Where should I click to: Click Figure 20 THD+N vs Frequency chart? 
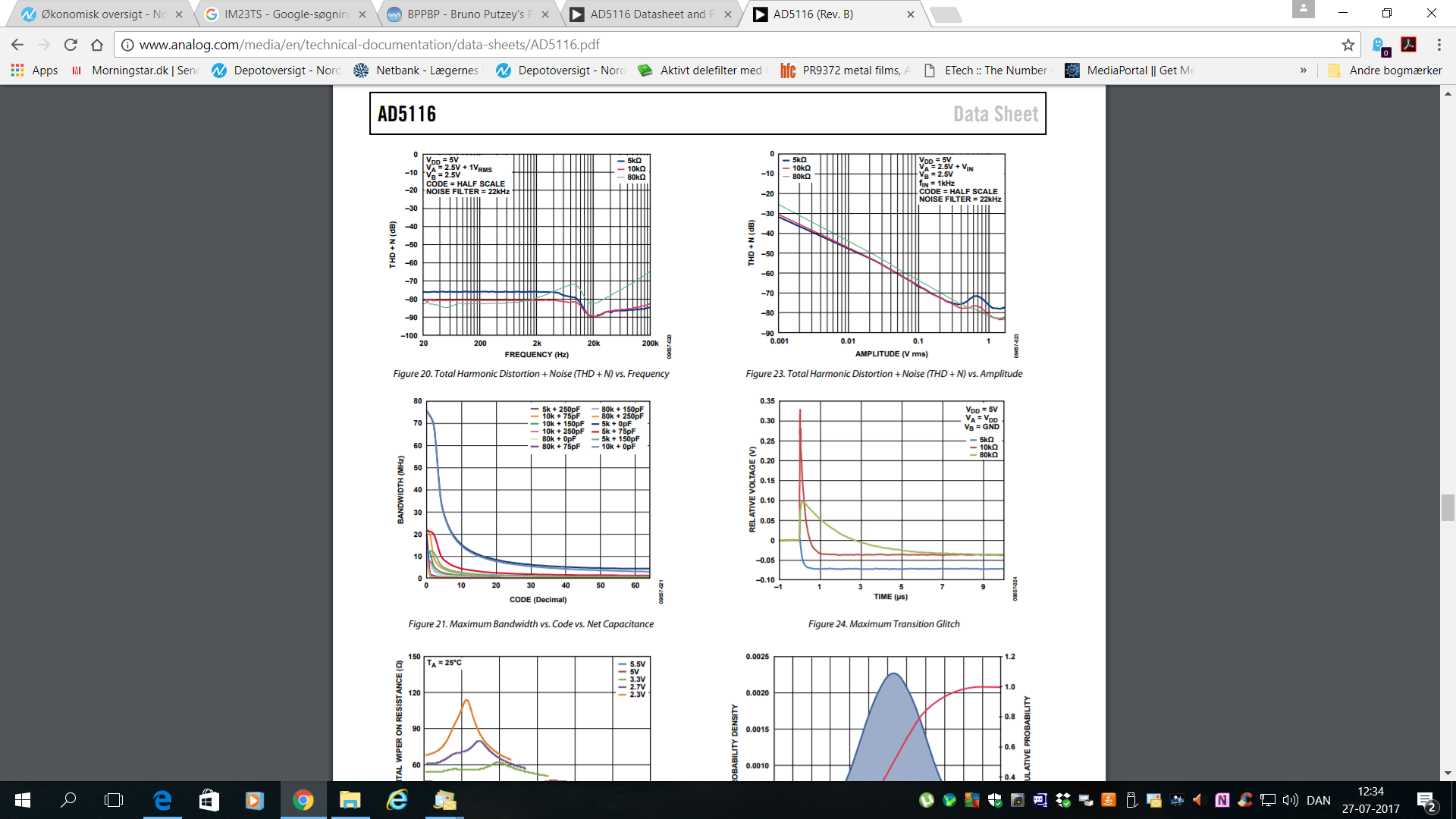(x=531, y=256)
